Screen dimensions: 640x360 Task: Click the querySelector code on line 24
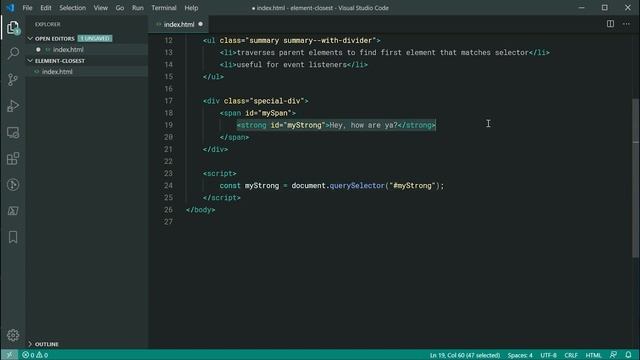pyautogui.click(x=357, y=186)
